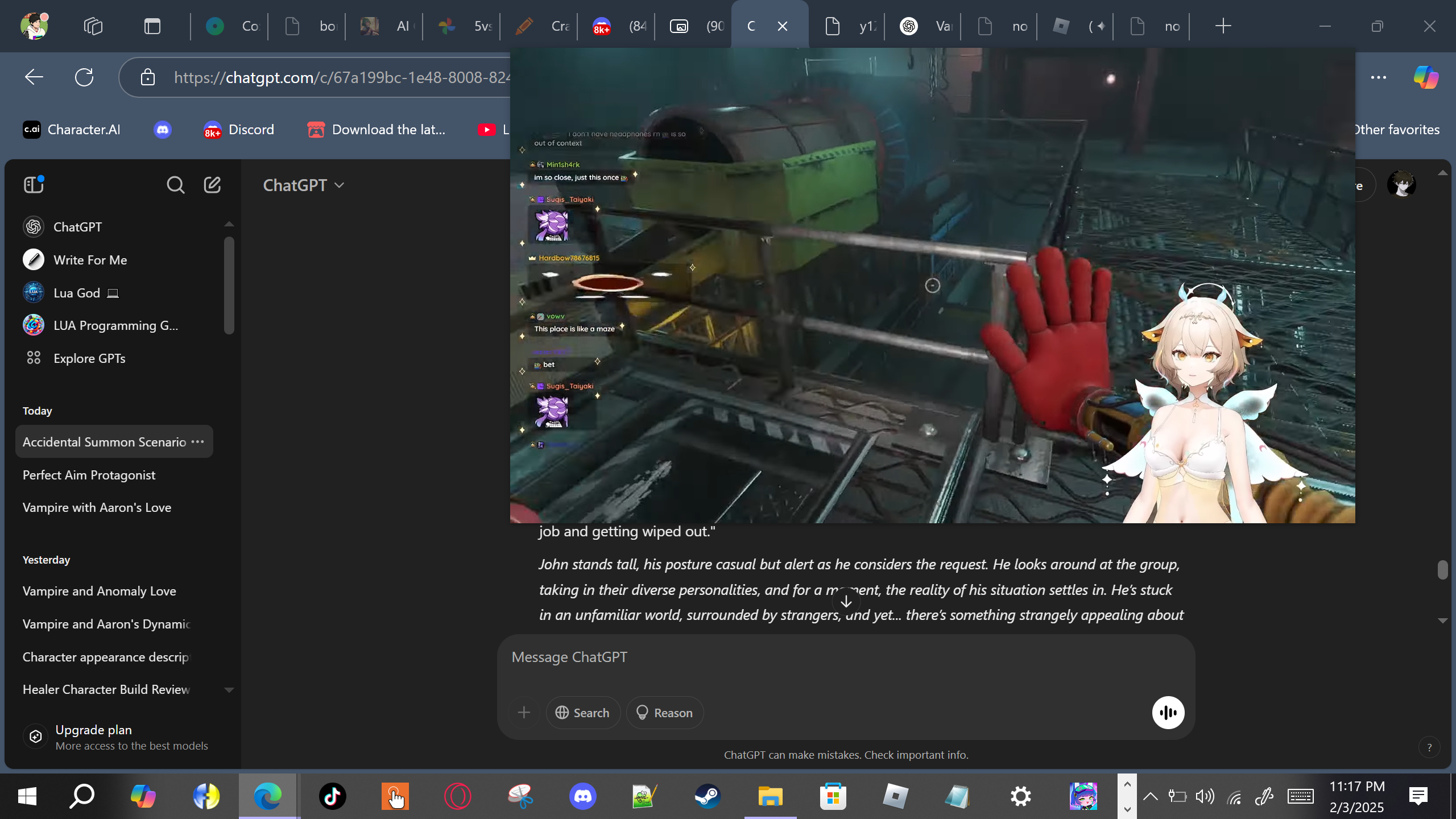Open the Edge browser profile picture
The image size is (1456, 819).
[x=34, y=26]
